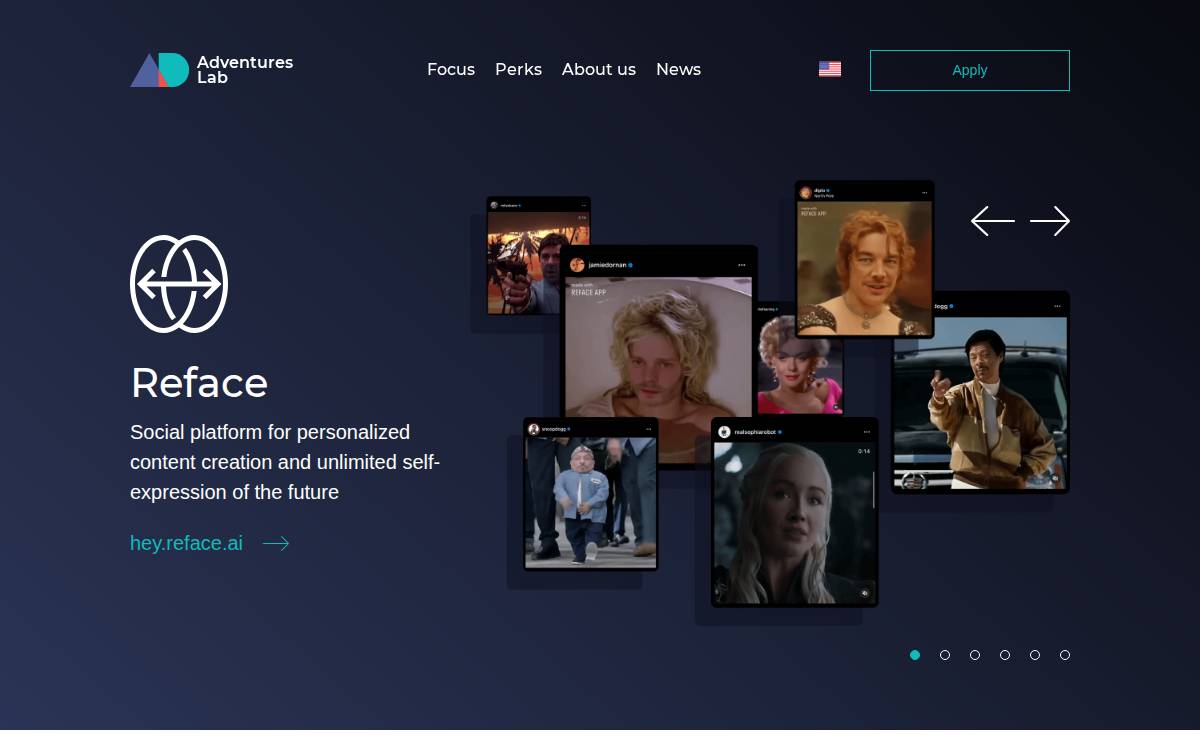Screen dimensions: 1200x750
Task: Click the Reface globe logo icon
Action: pos(179,284)
